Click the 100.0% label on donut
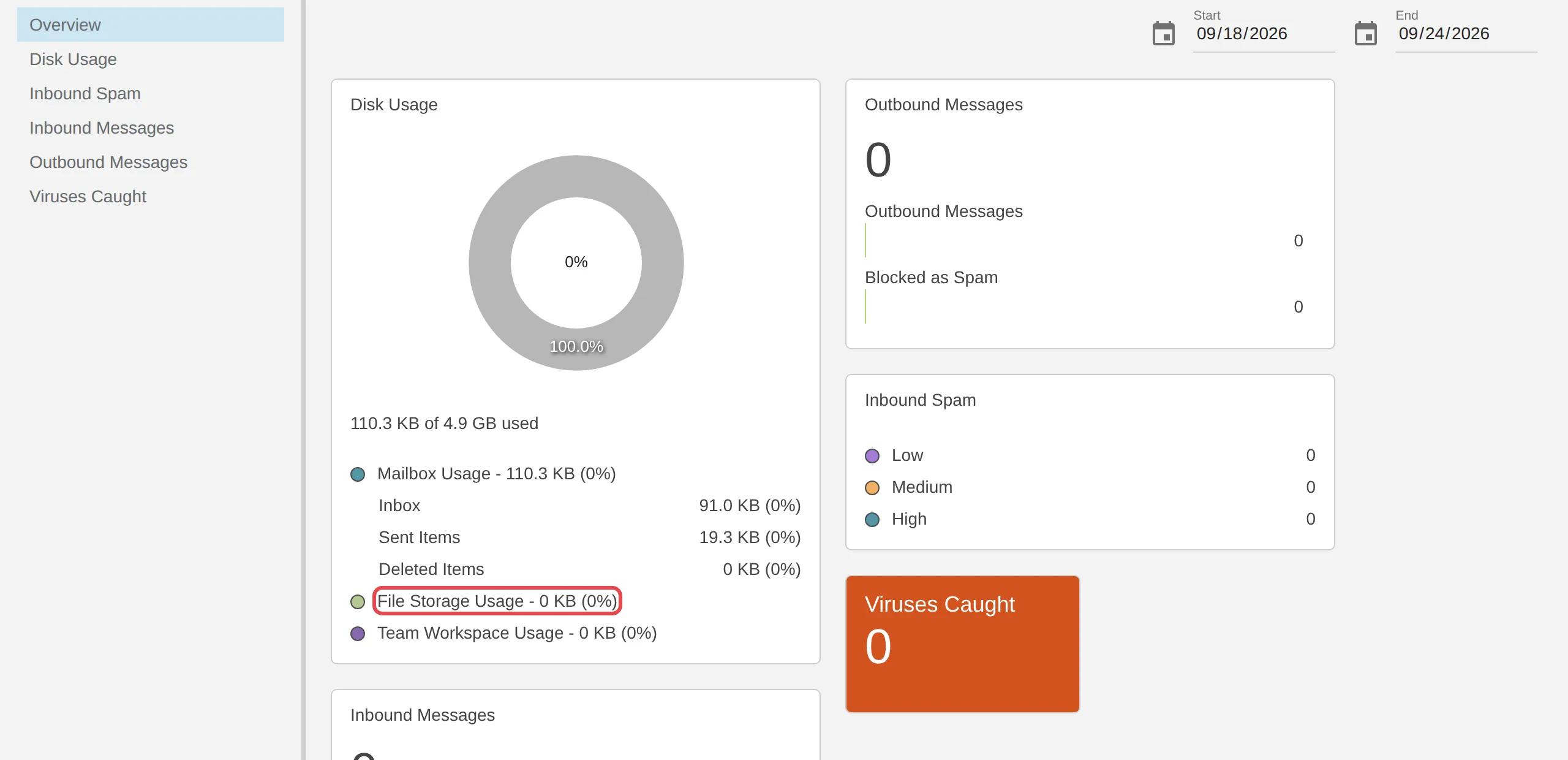Viewport: 1568px width, 760px height. [576, 346]
